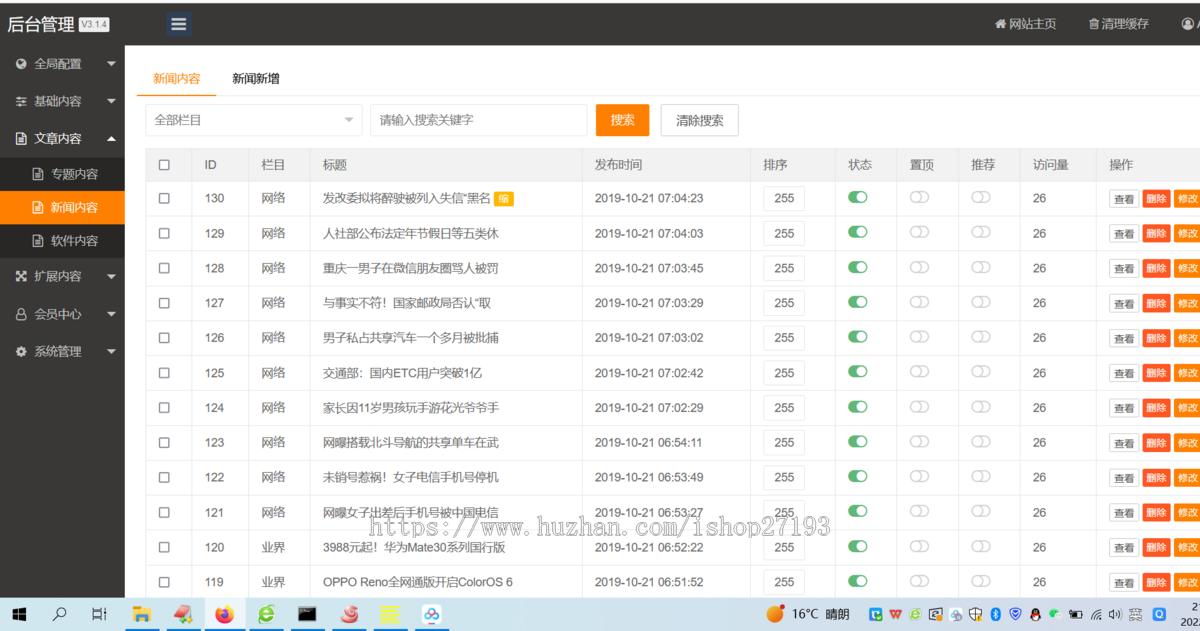Click the search keyword input field
1200x631 pixels.
pos(478,120)
